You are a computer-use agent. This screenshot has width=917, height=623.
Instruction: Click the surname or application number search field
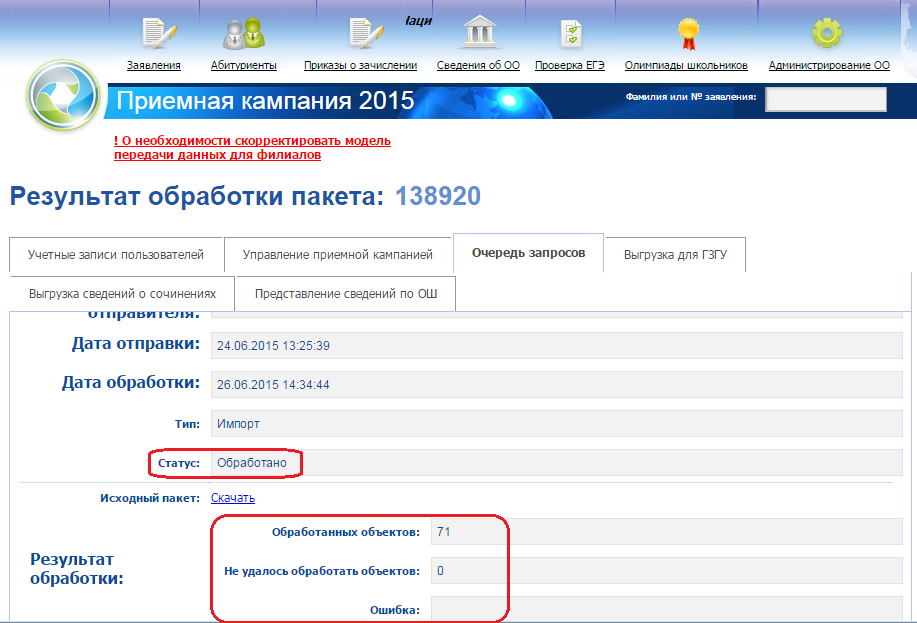[x=825, y=99]
